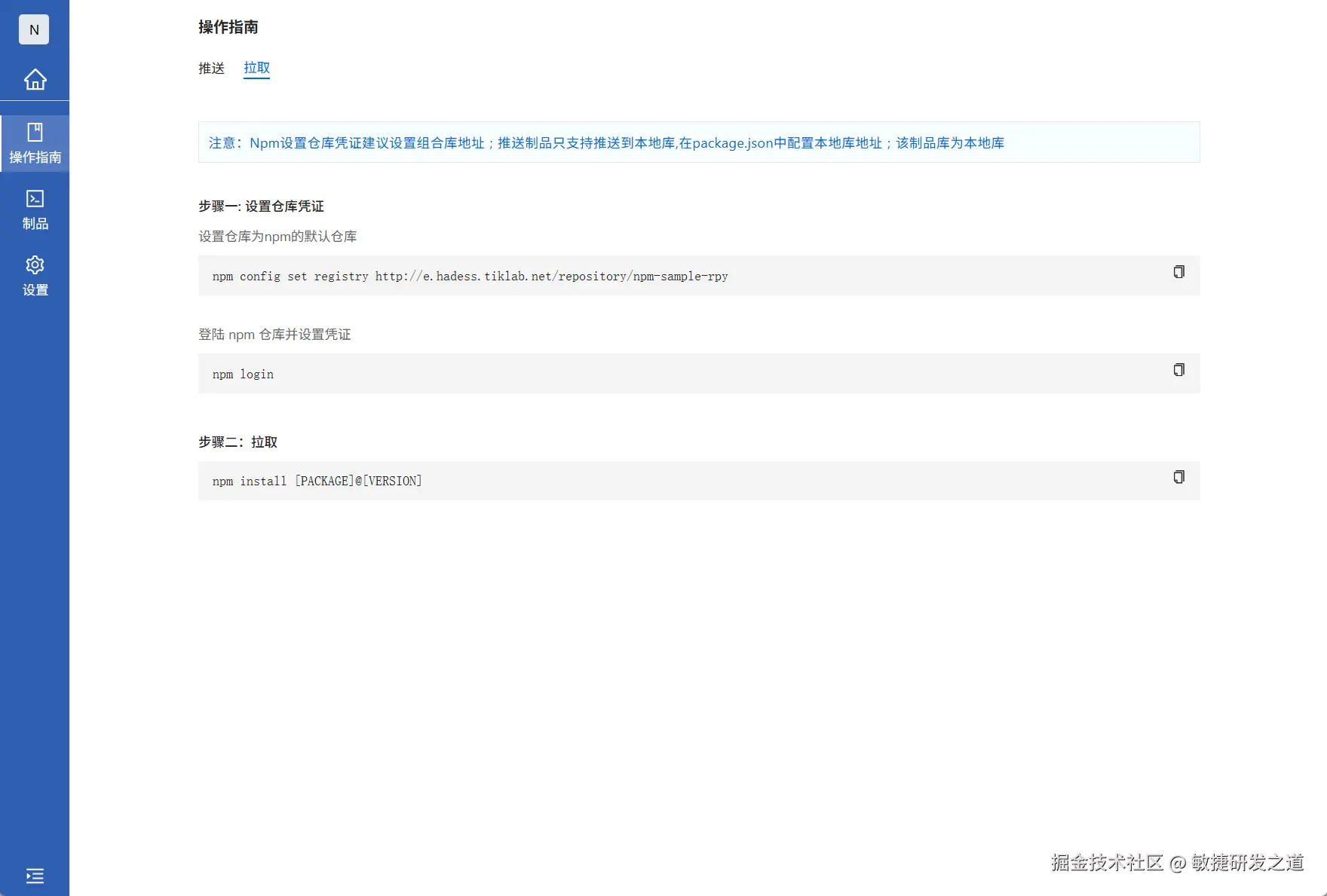Open the 设置 settings gear icon
The width and height of the screenshot is (1327, 896).
[x=35, y=265]
